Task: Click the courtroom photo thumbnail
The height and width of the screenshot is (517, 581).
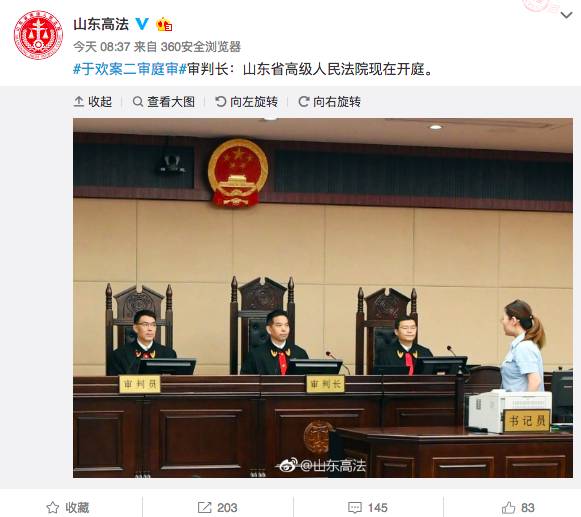Action: [323, 298]
